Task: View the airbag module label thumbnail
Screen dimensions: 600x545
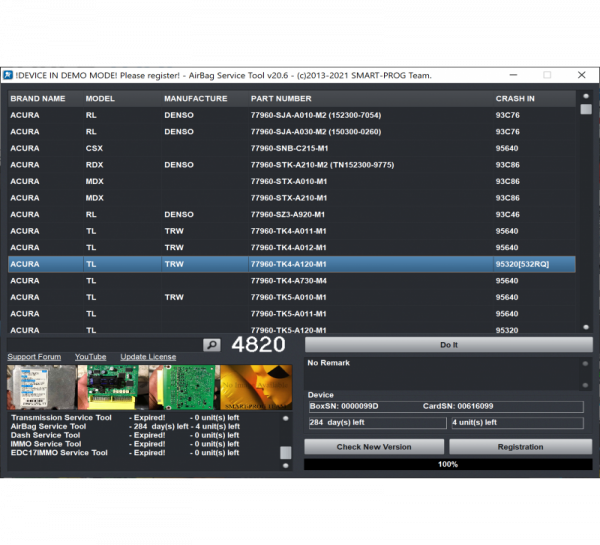Action: [x=41, y=387]
